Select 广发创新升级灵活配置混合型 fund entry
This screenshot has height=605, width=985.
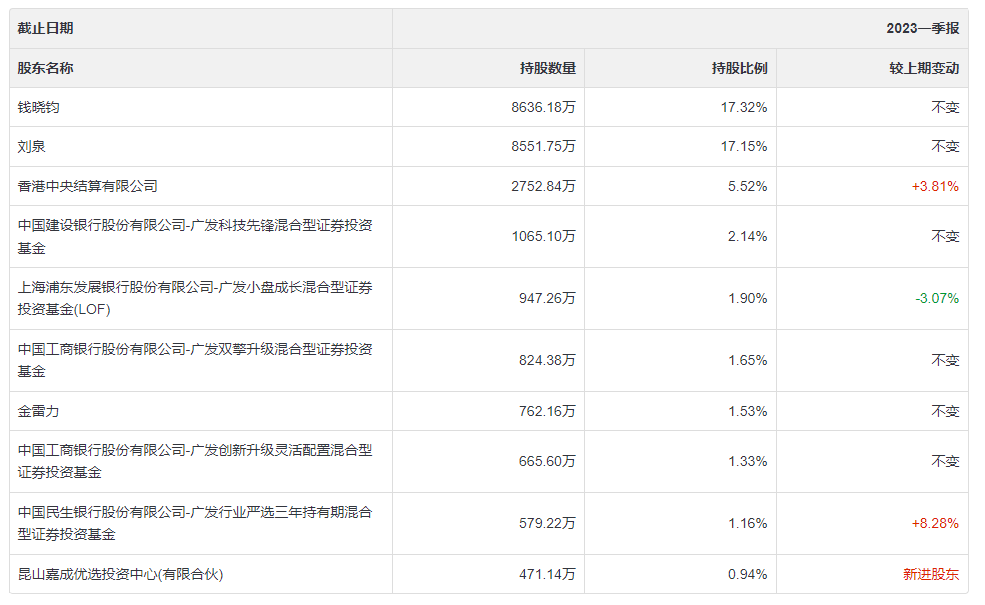(195, 461)
